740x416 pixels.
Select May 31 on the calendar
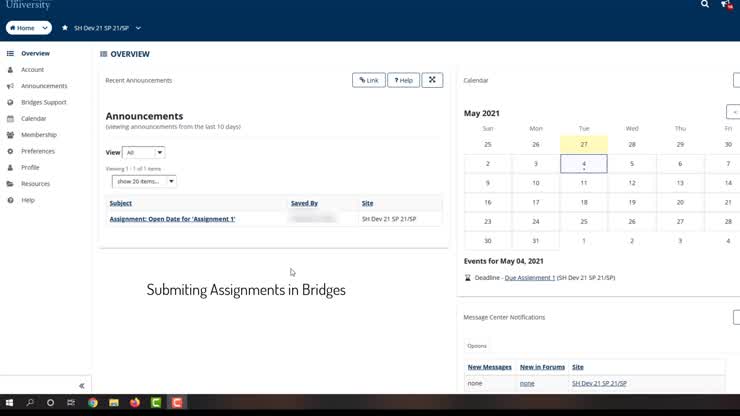point(536,241)
